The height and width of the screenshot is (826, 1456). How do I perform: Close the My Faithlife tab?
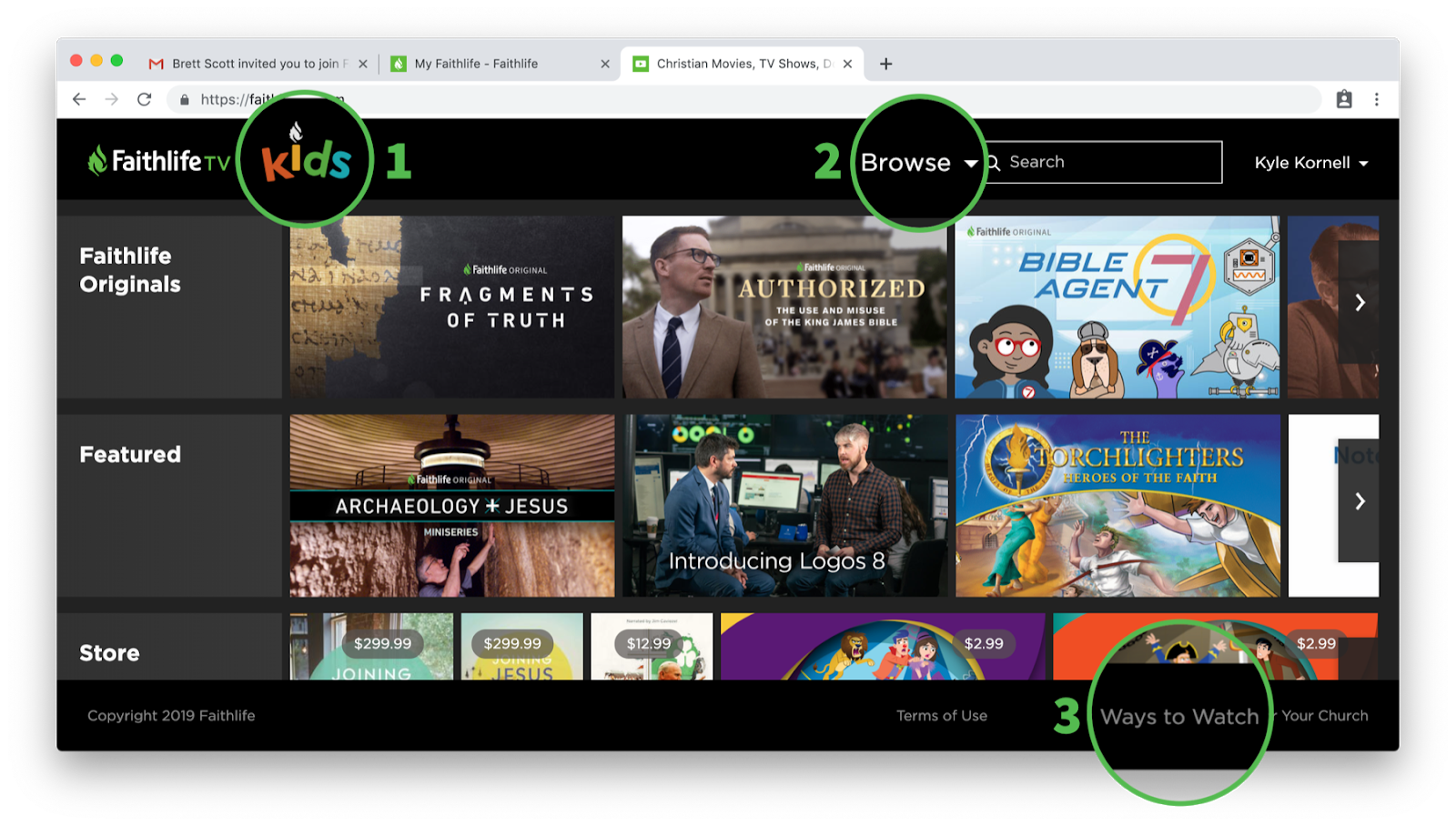[605, 64]
